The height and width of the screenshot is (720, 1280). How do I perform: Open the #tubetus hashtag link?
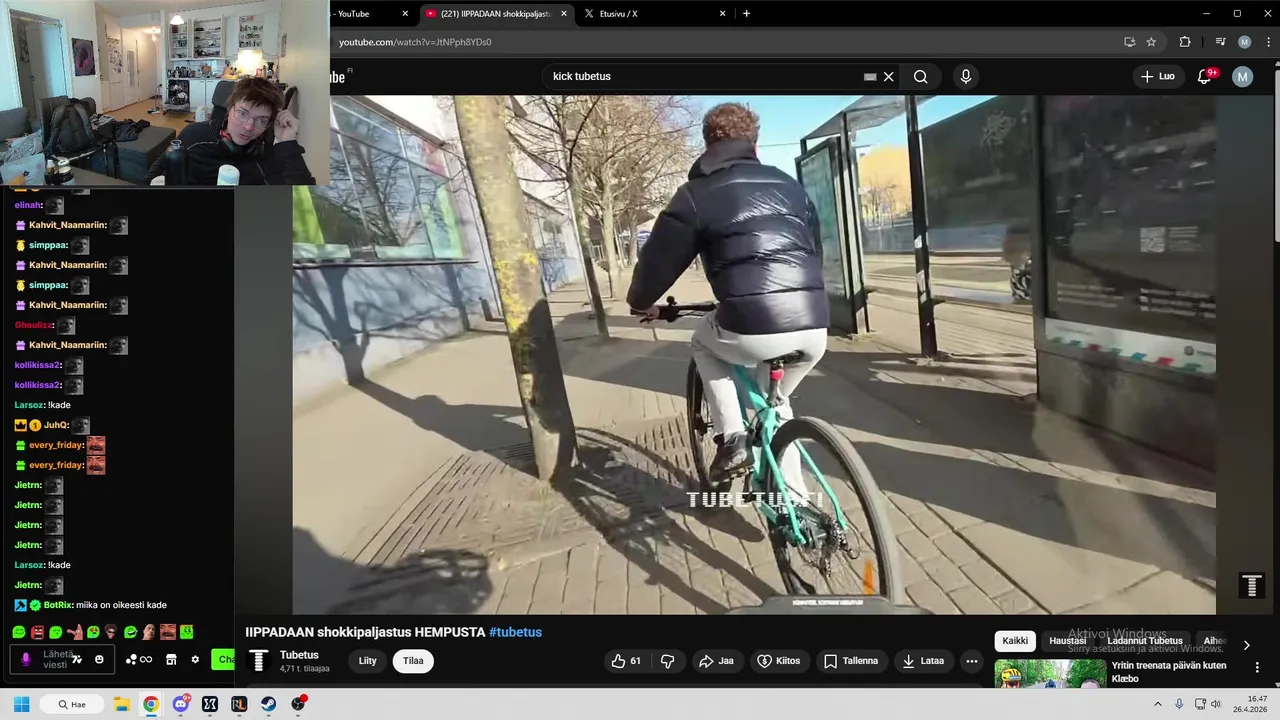tap(515, 632)
